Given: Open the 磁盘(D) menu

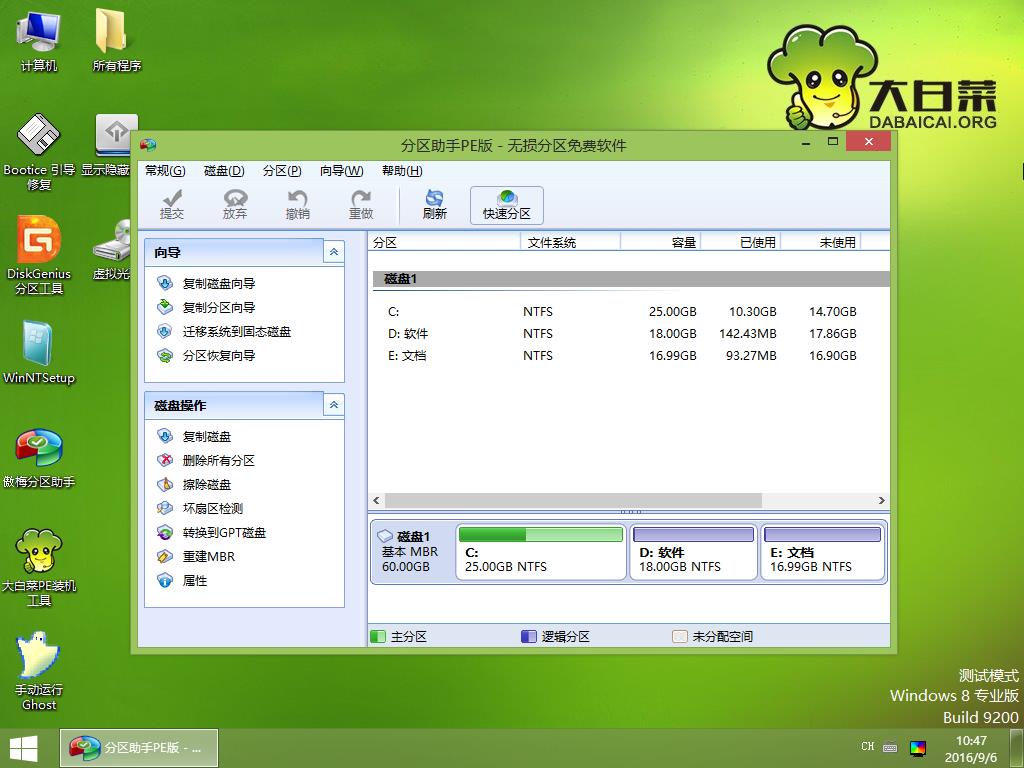Looking at the screenshot, I should (223, 171).
